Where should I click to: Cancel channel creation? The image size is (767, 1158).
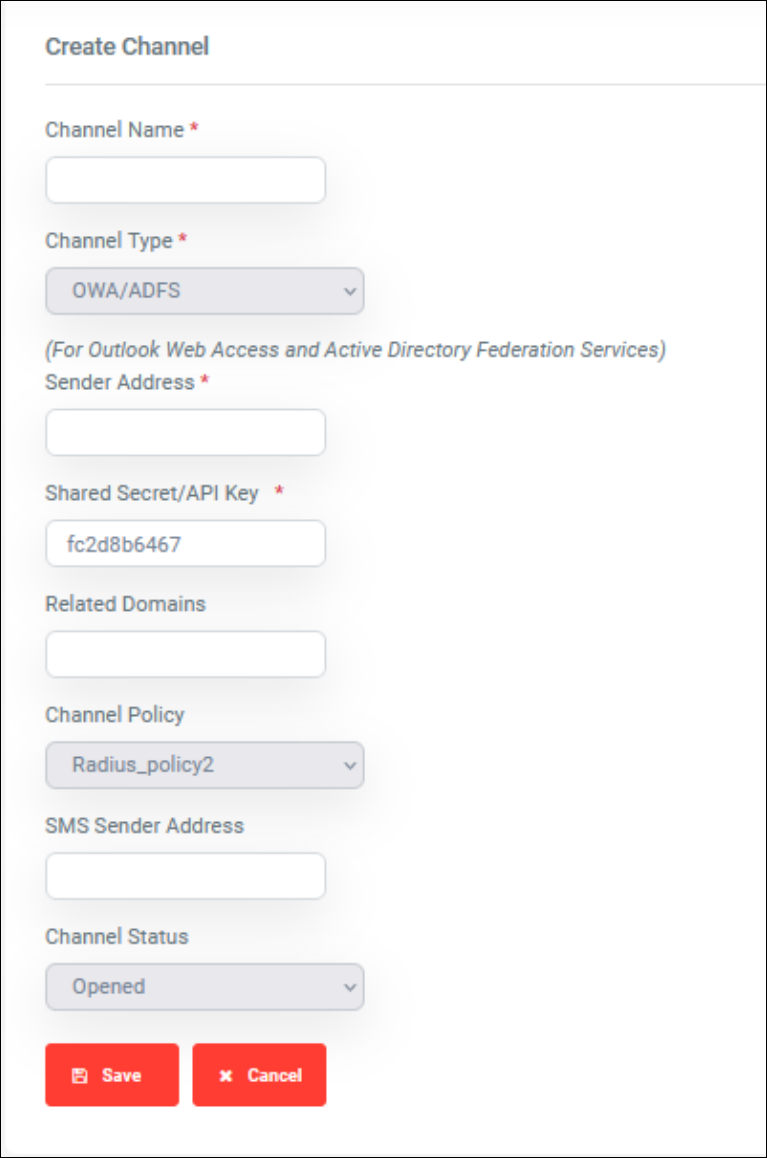(259, 1075)
